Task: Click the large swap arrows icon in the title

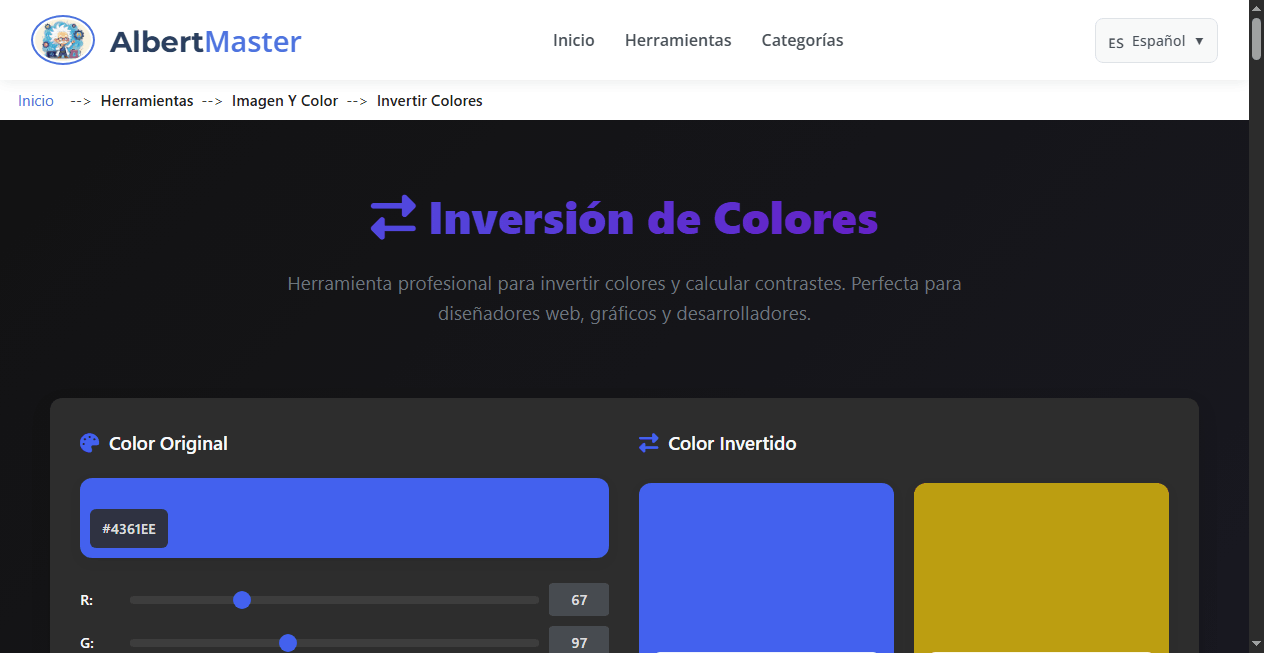Action: pyautogui.click(x=394, y=216)
